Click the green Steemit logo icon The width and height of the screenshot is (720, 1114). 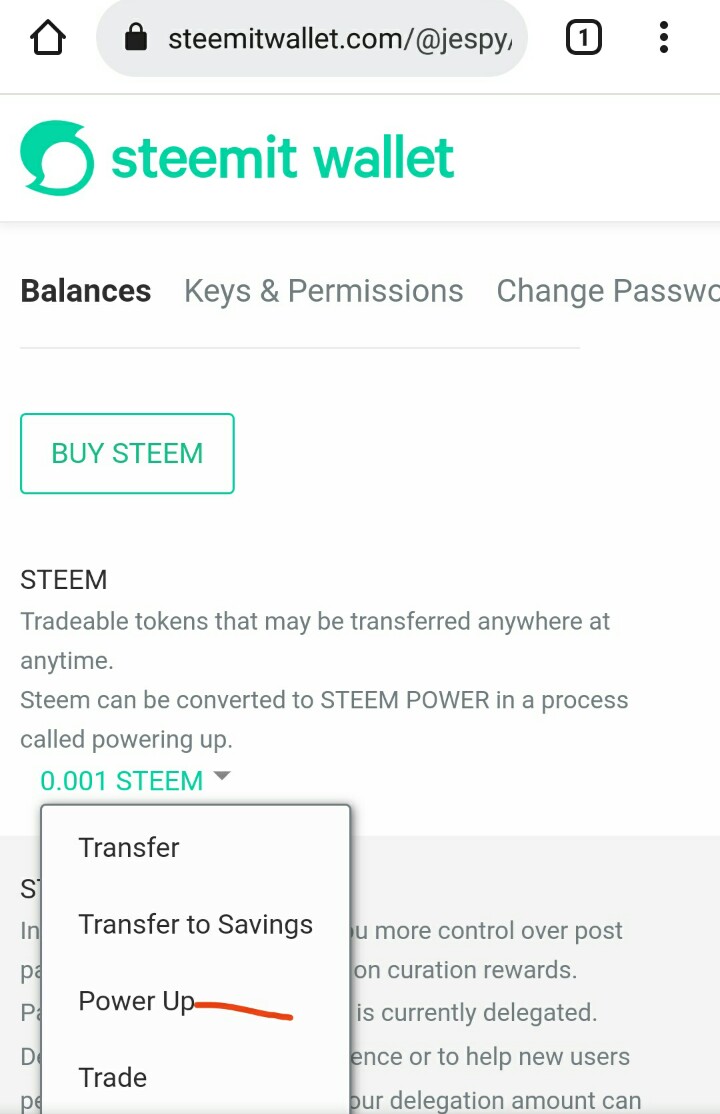tap(57, 158)
